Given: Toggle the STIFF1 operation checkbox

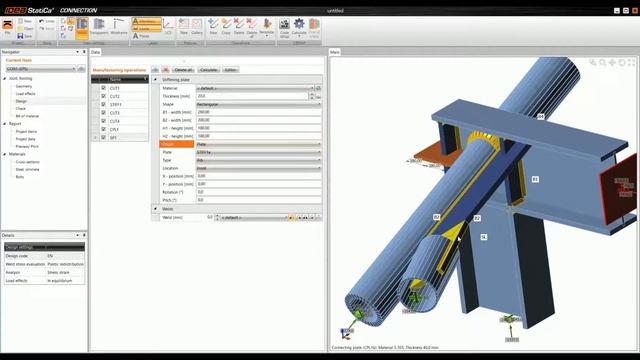Looking at the screenshot, I should (x=103, y=104).
